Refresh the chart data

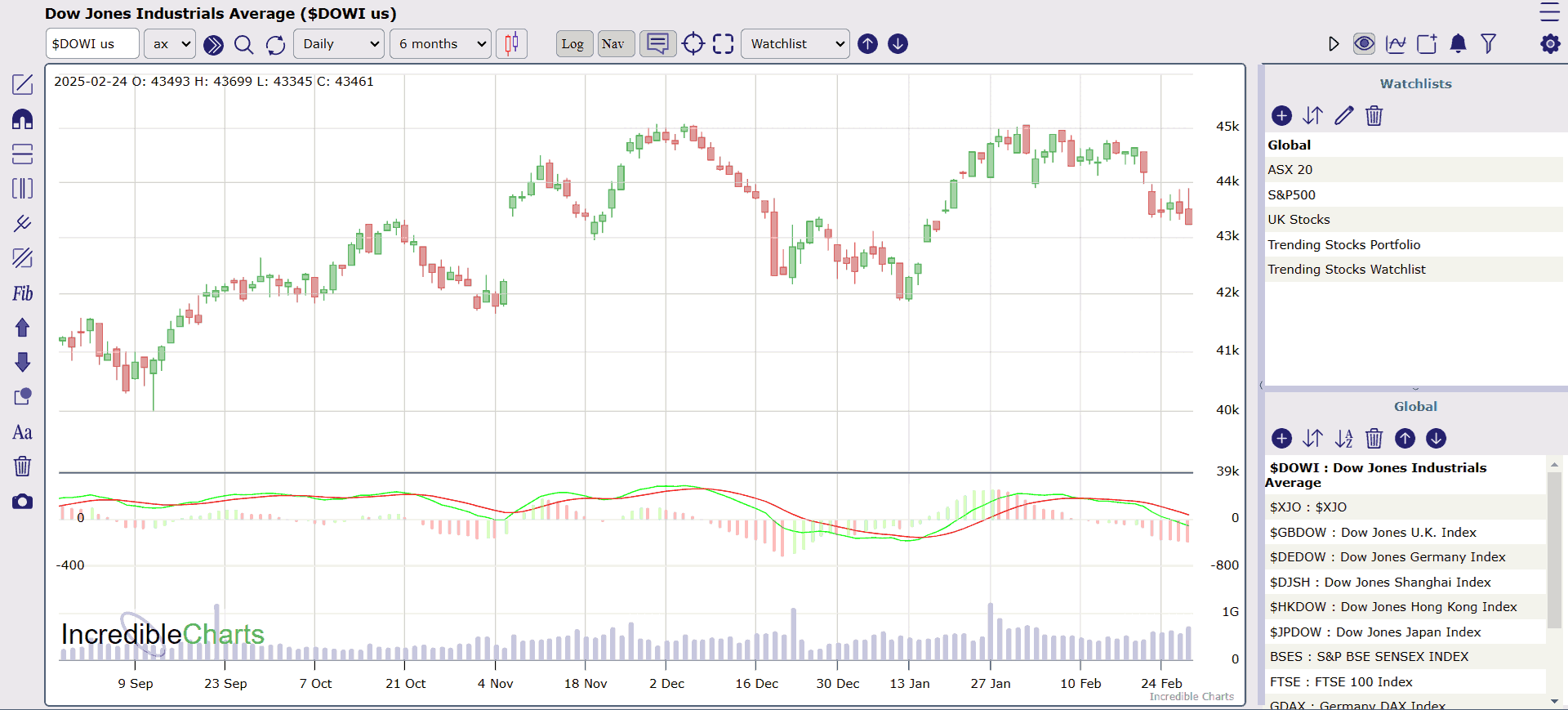pos(275,44)
